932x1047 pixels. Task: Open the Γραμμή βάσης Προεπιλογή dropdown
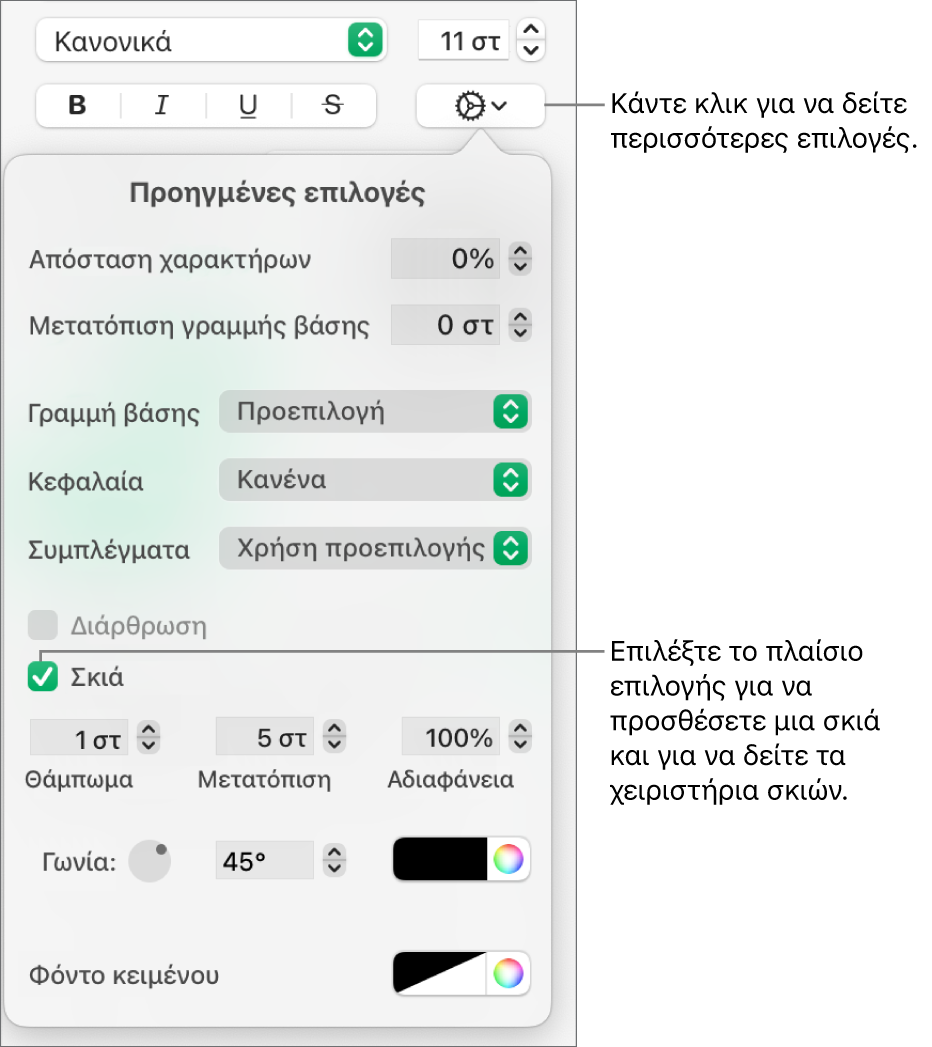point(375,411)
